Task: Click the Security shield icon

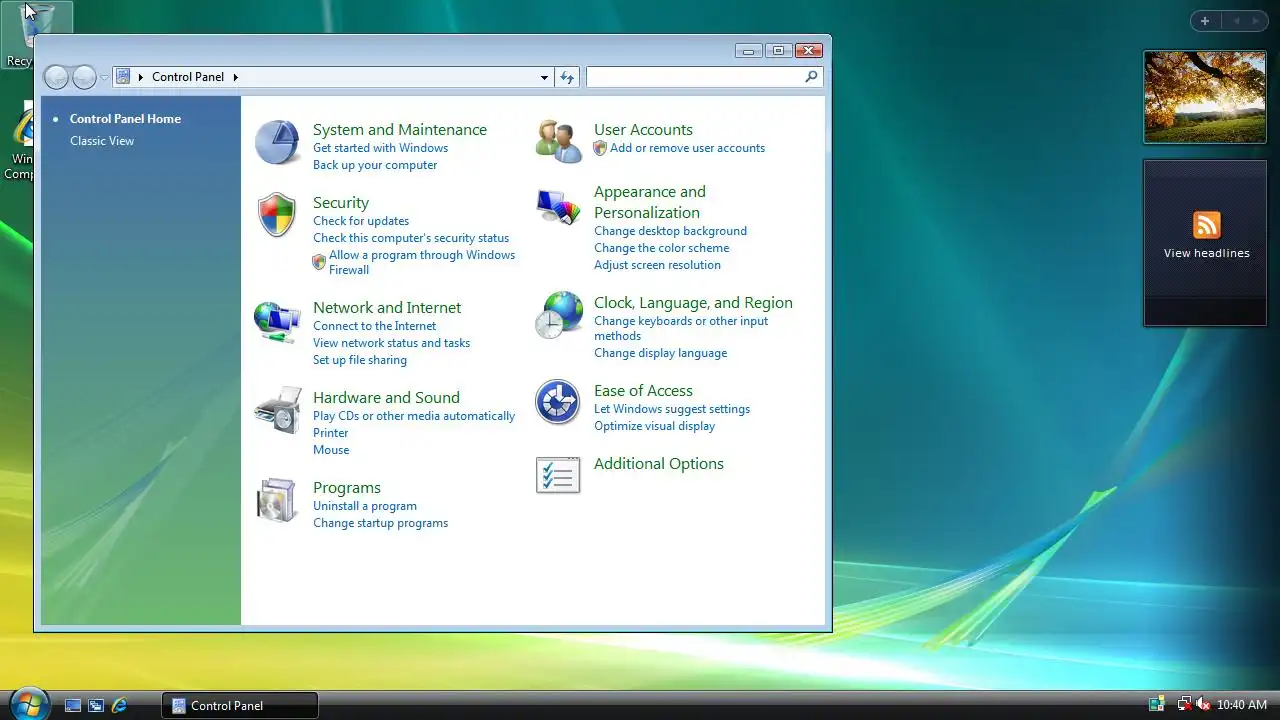Action: click(x=277, y=215)
